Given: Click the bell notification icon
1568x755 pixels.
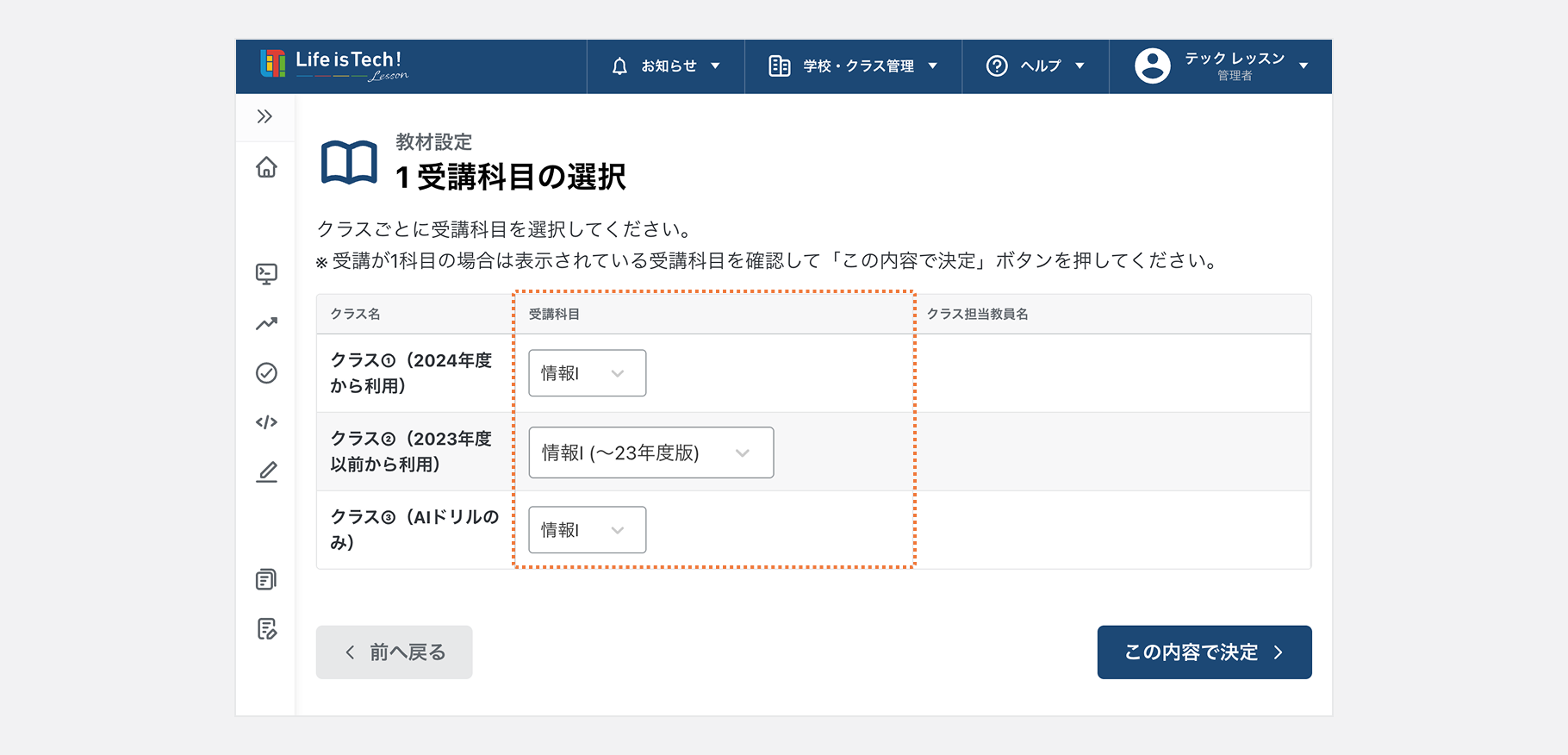Looking at the screenshot, I should (619, 66).
